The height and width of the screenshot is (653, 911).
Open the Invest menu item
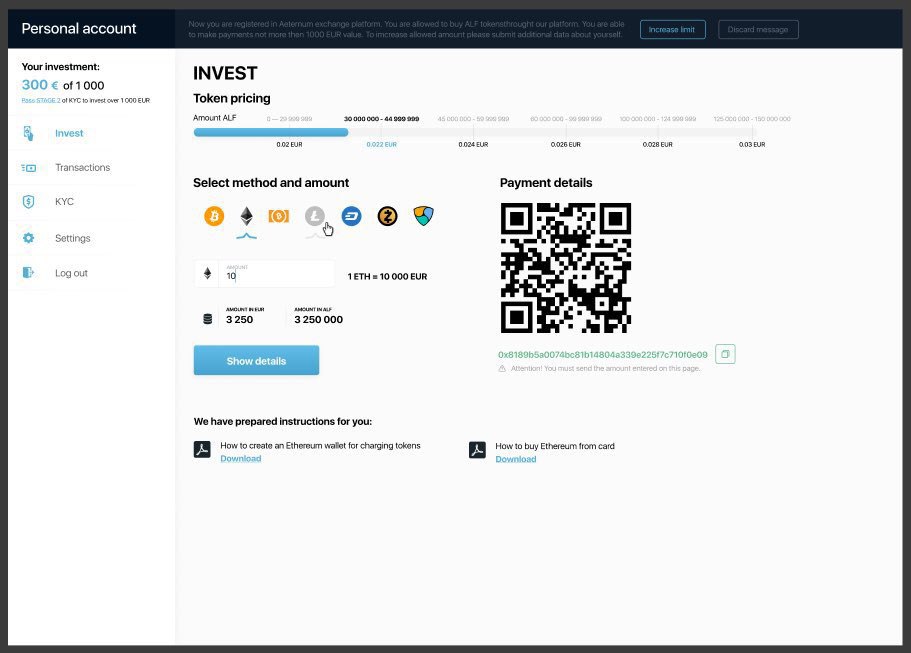pyautogui.click(x=69, y=133)
